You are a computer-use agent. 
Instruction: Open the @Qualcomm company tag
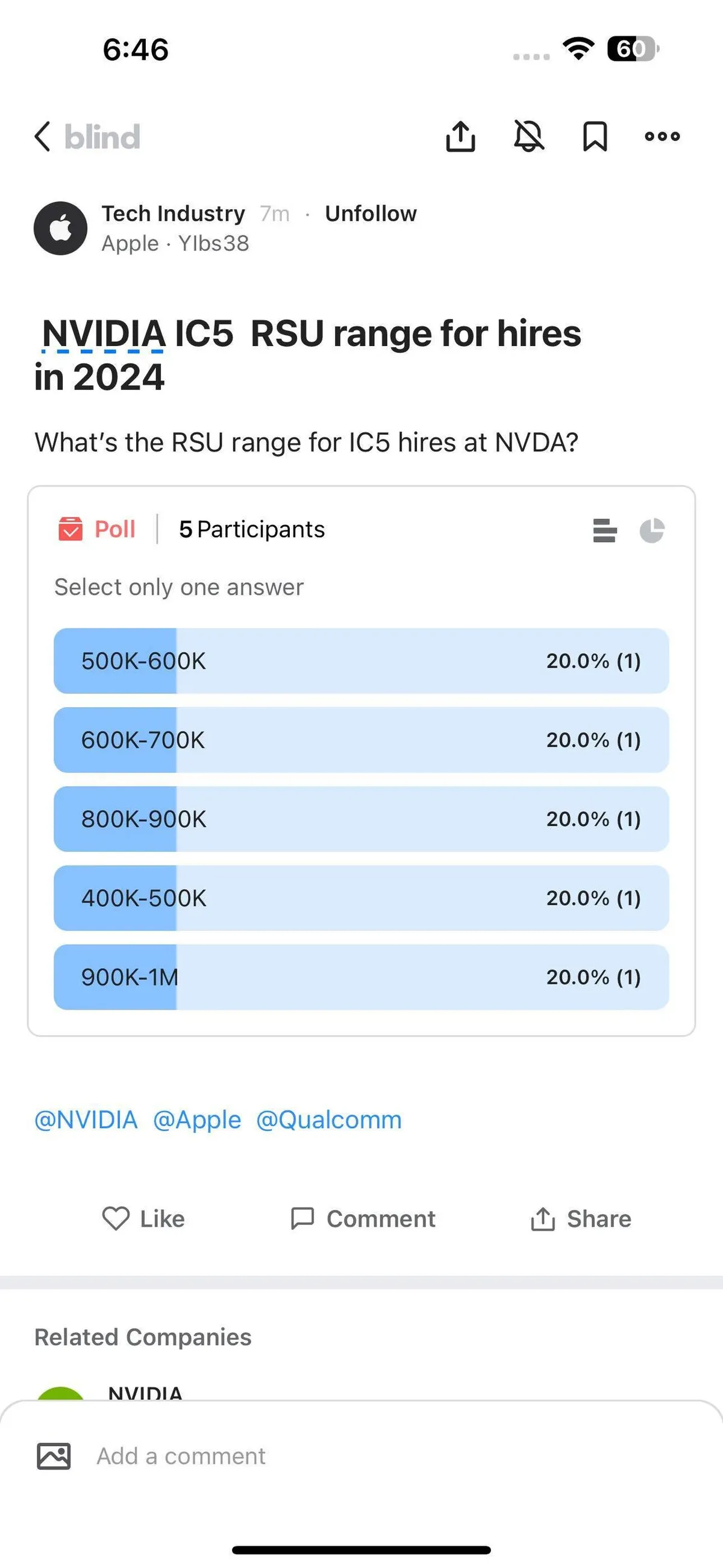click(x=328, y=1120)
